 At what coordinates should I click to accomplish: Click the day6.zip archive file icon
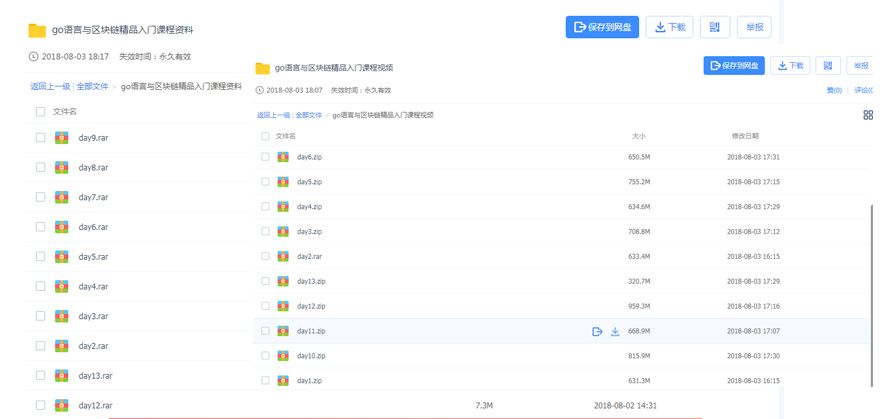pyautogui.click(x=283, y=157)
